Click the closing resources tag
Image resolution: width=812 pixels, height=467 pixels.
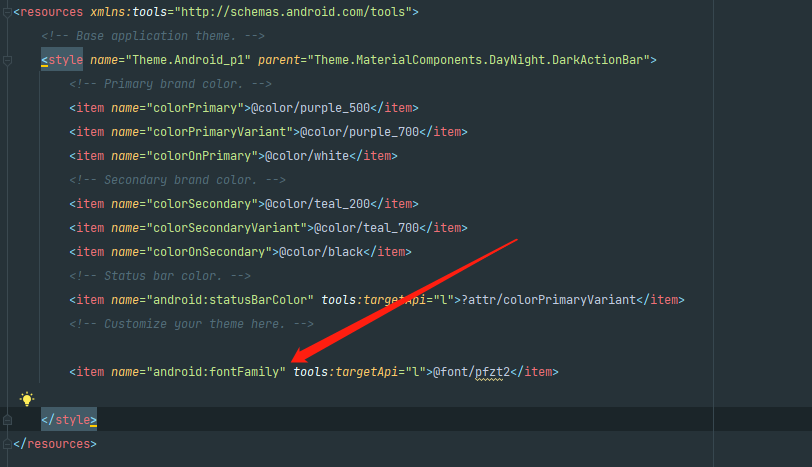pos(55,444)
